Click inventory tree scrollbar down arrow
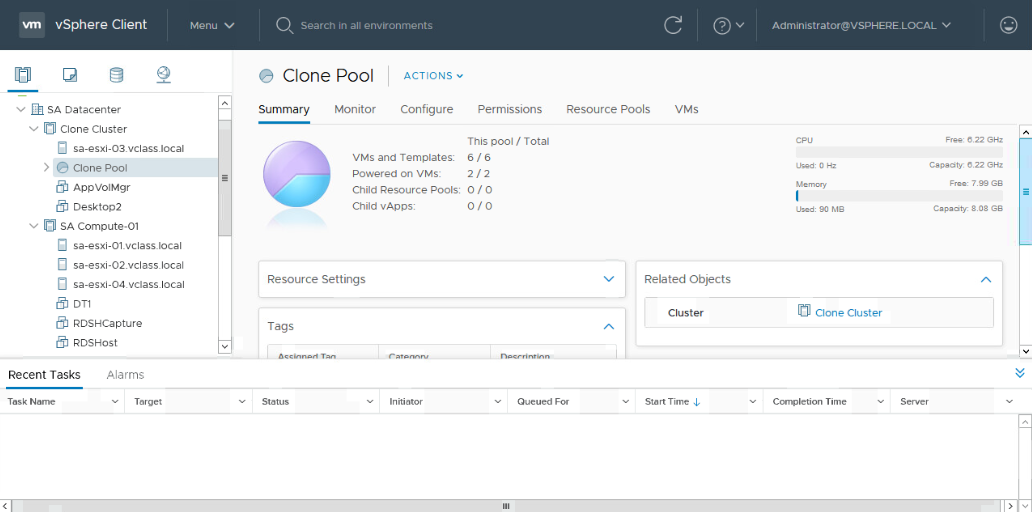Viewport: 1032px width, 512px height. tap(224, 346)
